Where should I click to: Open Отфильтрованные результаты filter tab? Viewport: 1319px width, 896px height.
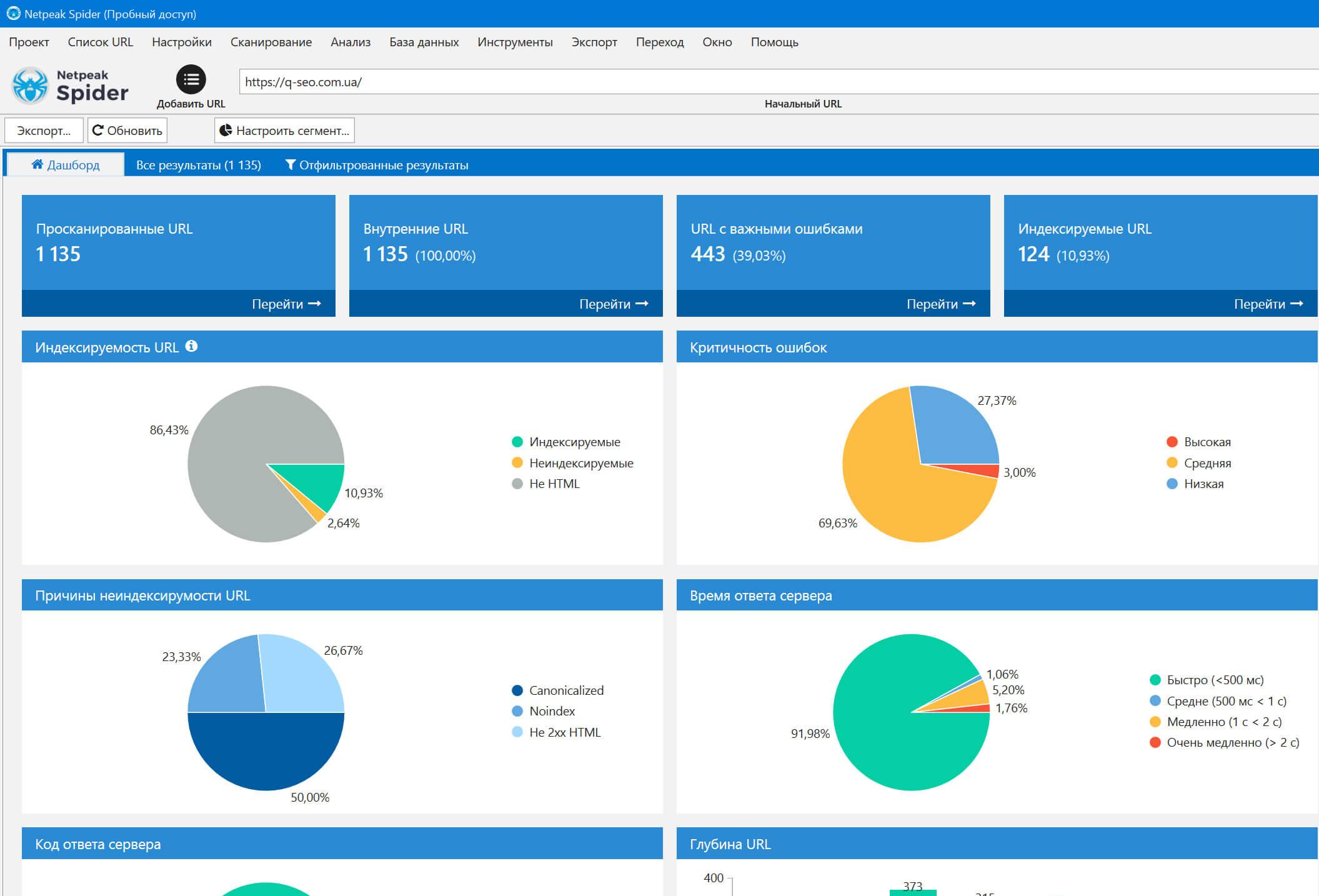click(x=377, y=165)
